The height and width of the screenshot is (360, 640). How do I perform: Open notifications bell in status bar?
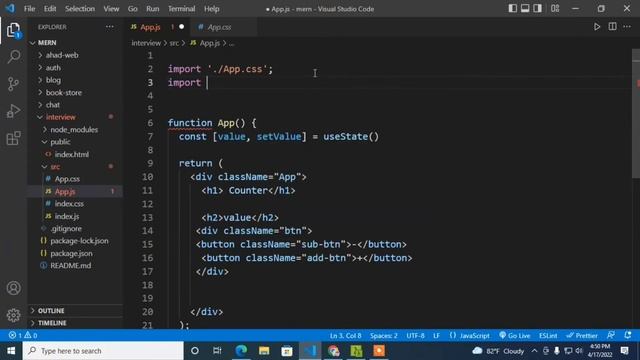(628, 336)
